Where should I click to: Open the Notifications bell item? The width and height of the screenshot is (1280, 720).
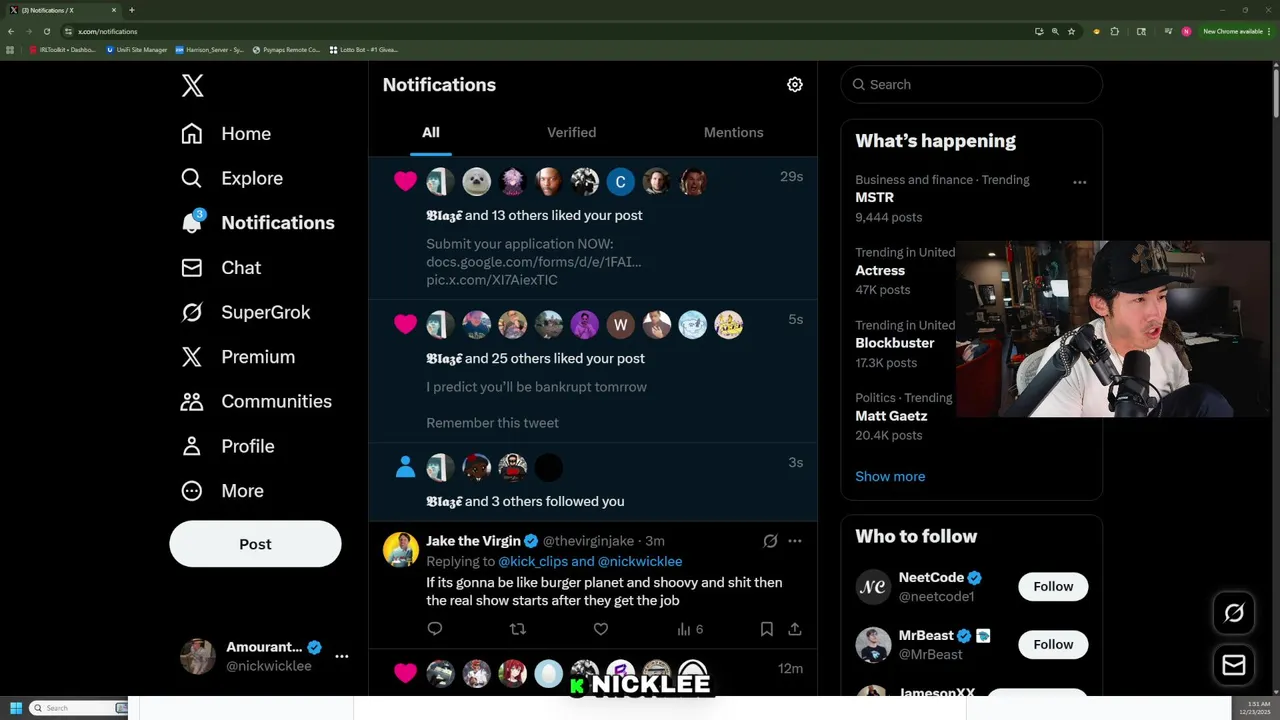[258, 223]
